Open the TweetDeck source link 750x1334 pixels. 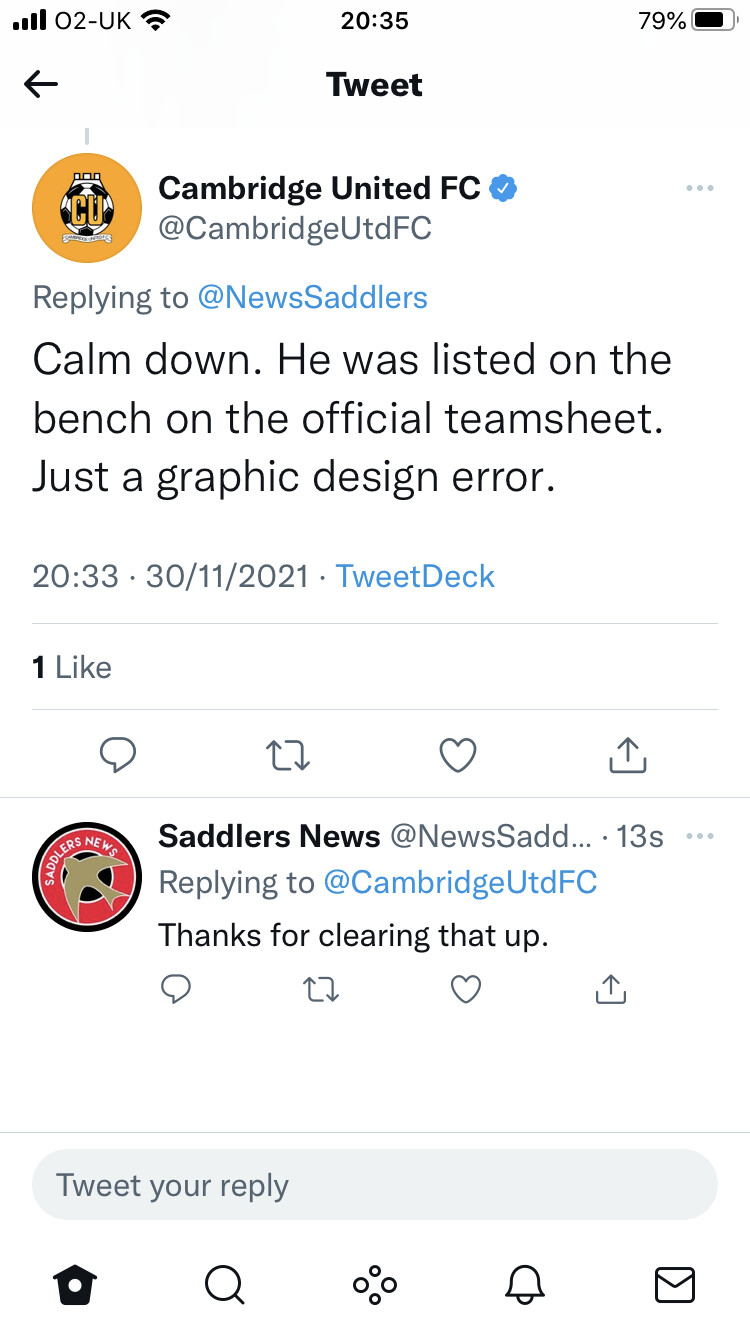[x=415, y=576]
